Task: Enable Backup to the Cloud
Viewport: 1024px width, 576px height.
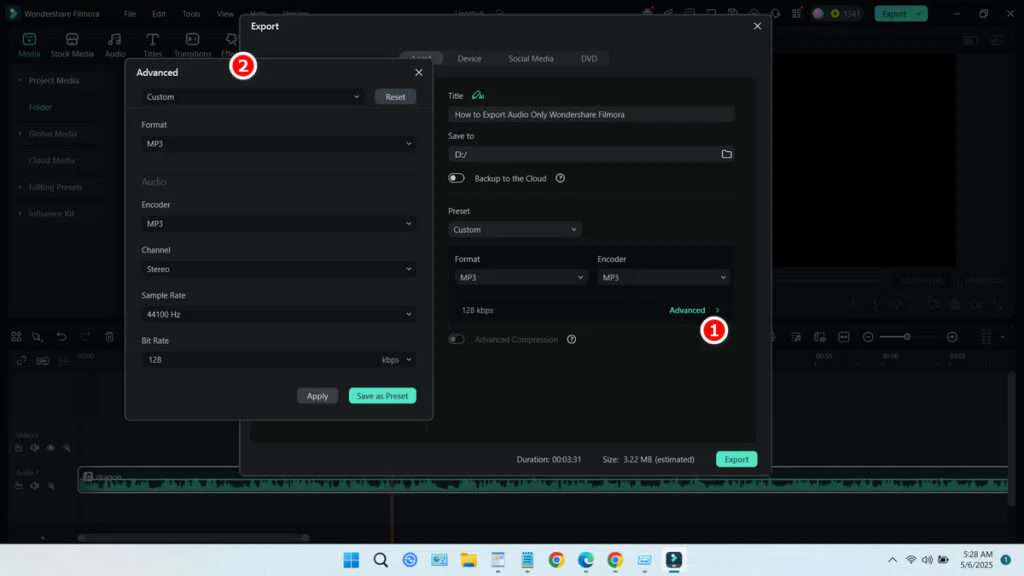Action: (x=456, y=177)
